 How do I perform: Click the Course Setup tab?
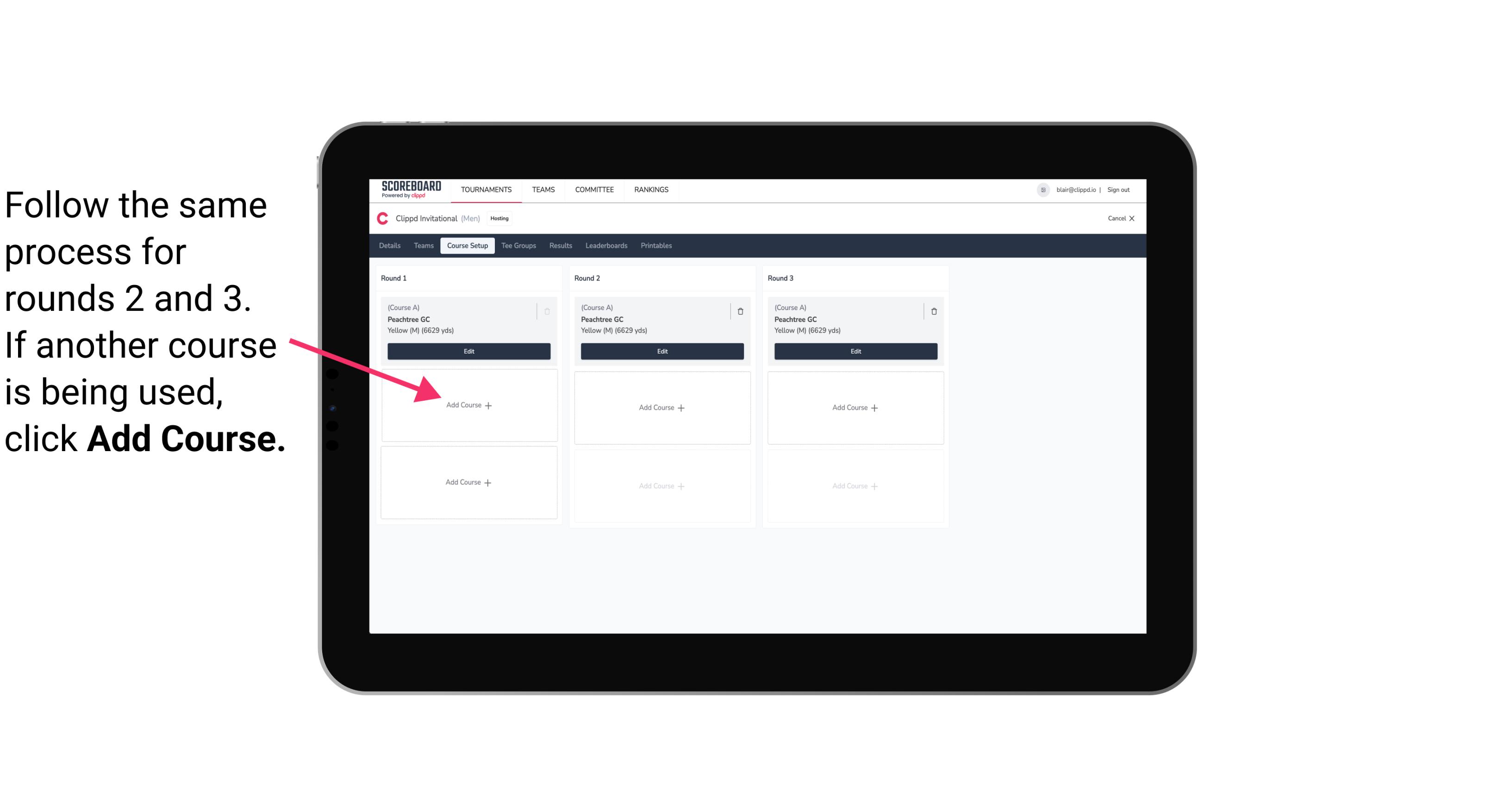click(x=465, y=246)
